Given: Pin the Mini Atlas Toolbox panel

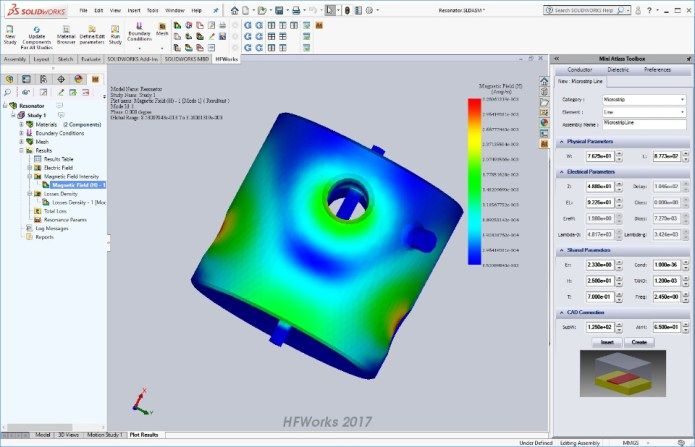Looking at the screenshot, I should [x=688, y=59].
